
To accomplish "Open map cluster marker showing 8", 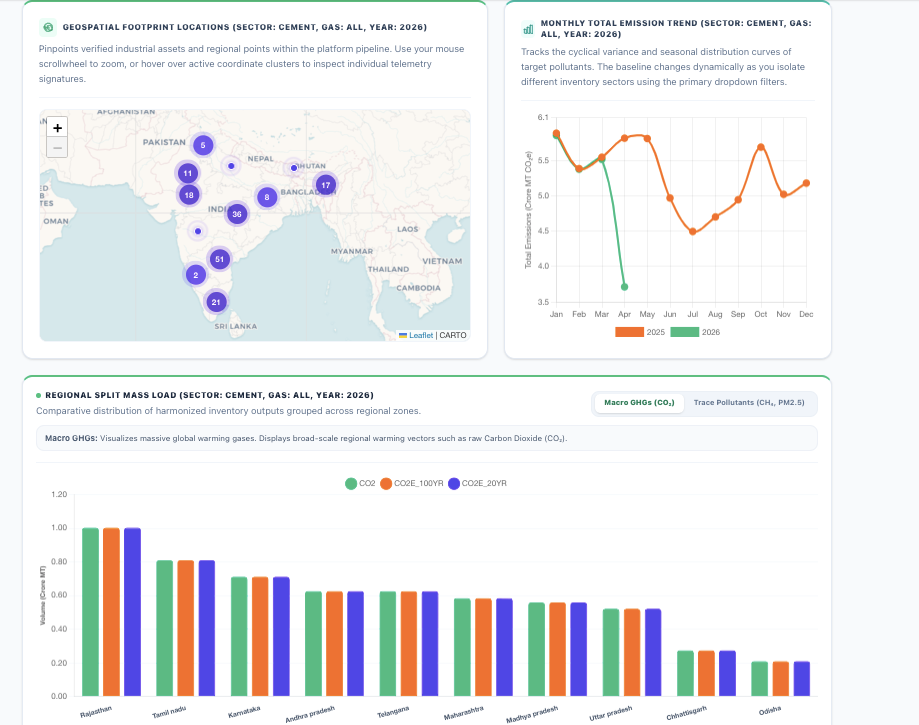I will pos(267,197).
